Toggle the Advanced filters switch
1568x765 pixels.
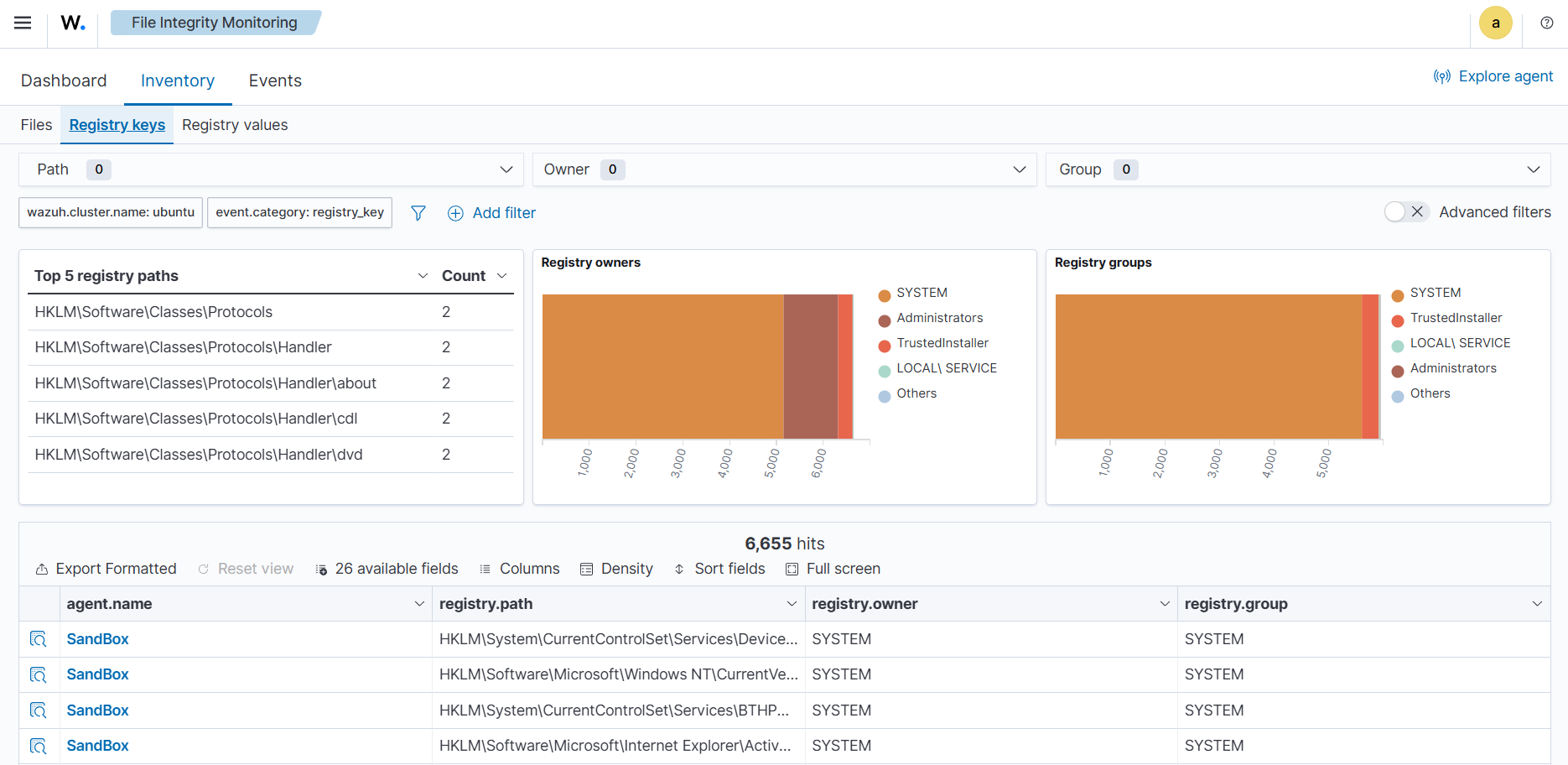click(1406, 212)
